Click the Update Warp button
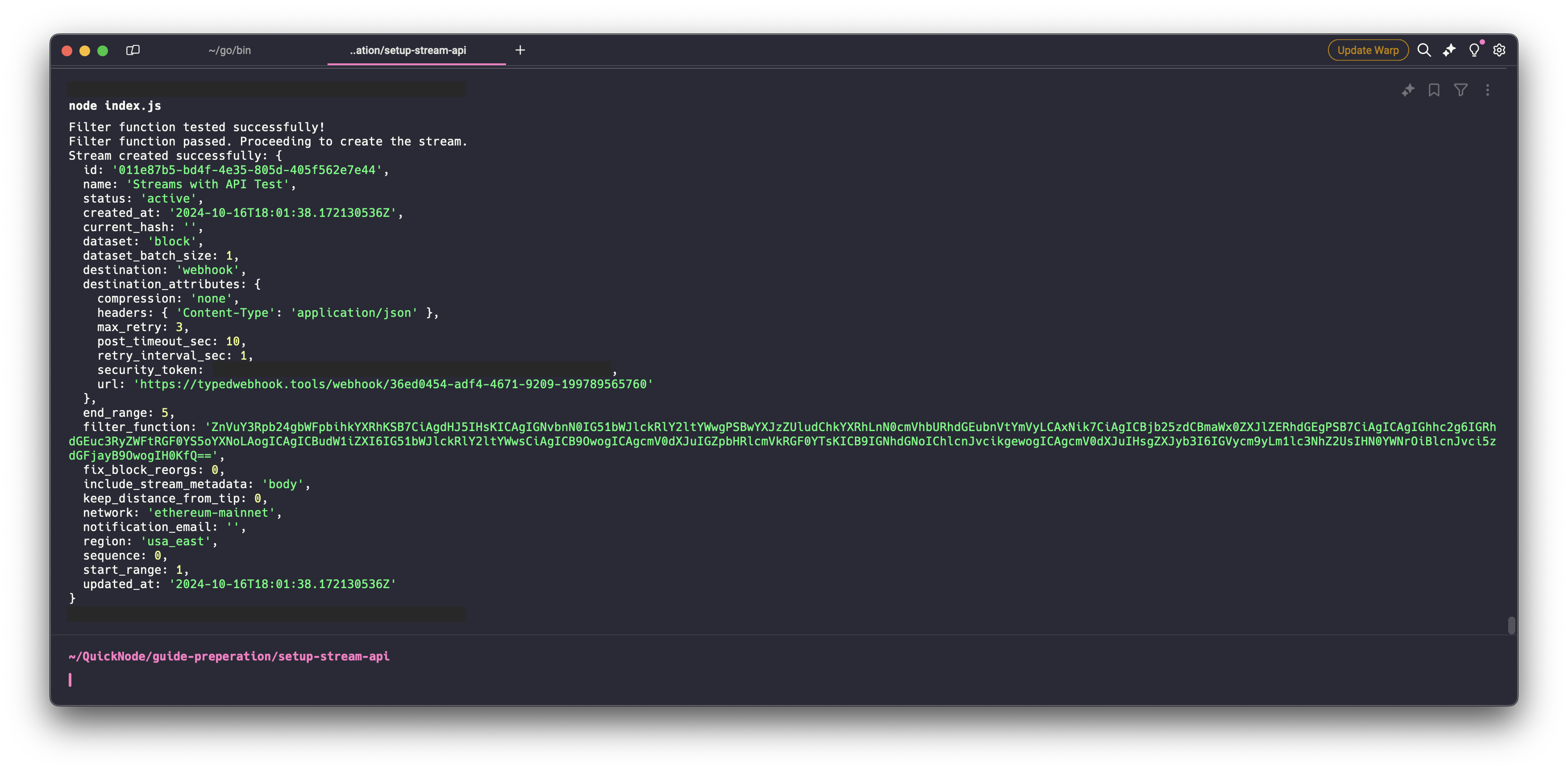 (x=1367, y=50)
